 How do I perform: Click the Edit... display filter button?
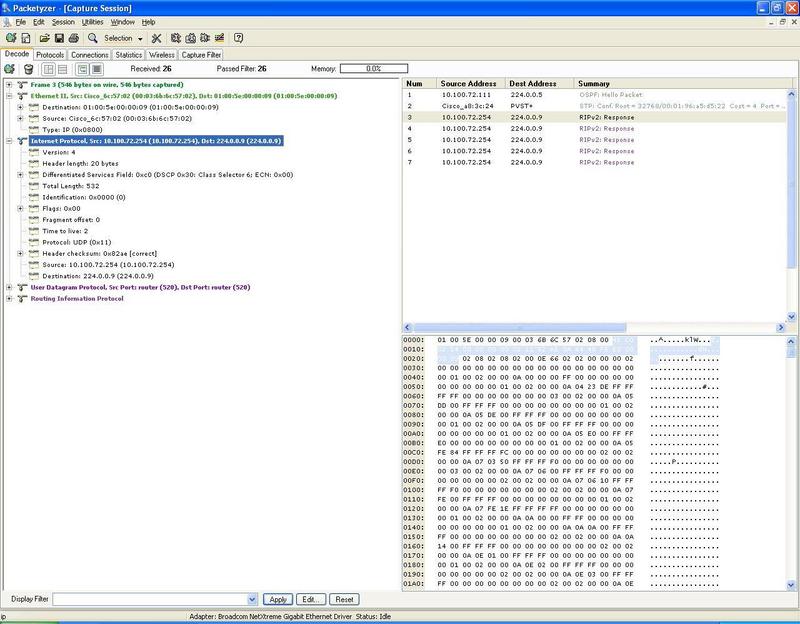pyautogui.click(x=311, y=600)
